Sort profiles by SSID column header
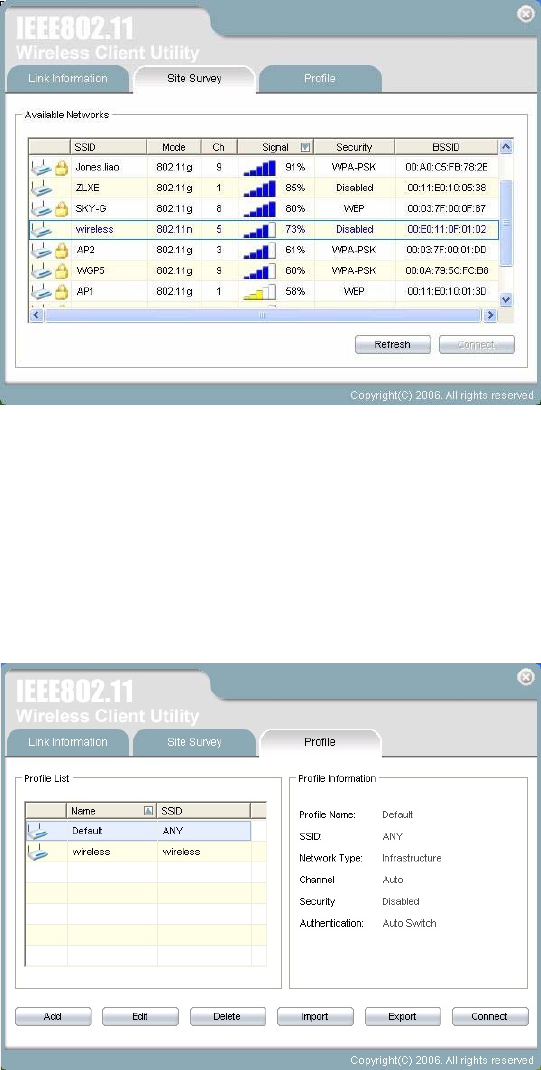This screenshot has height=1070, width=541. (204, 811)
